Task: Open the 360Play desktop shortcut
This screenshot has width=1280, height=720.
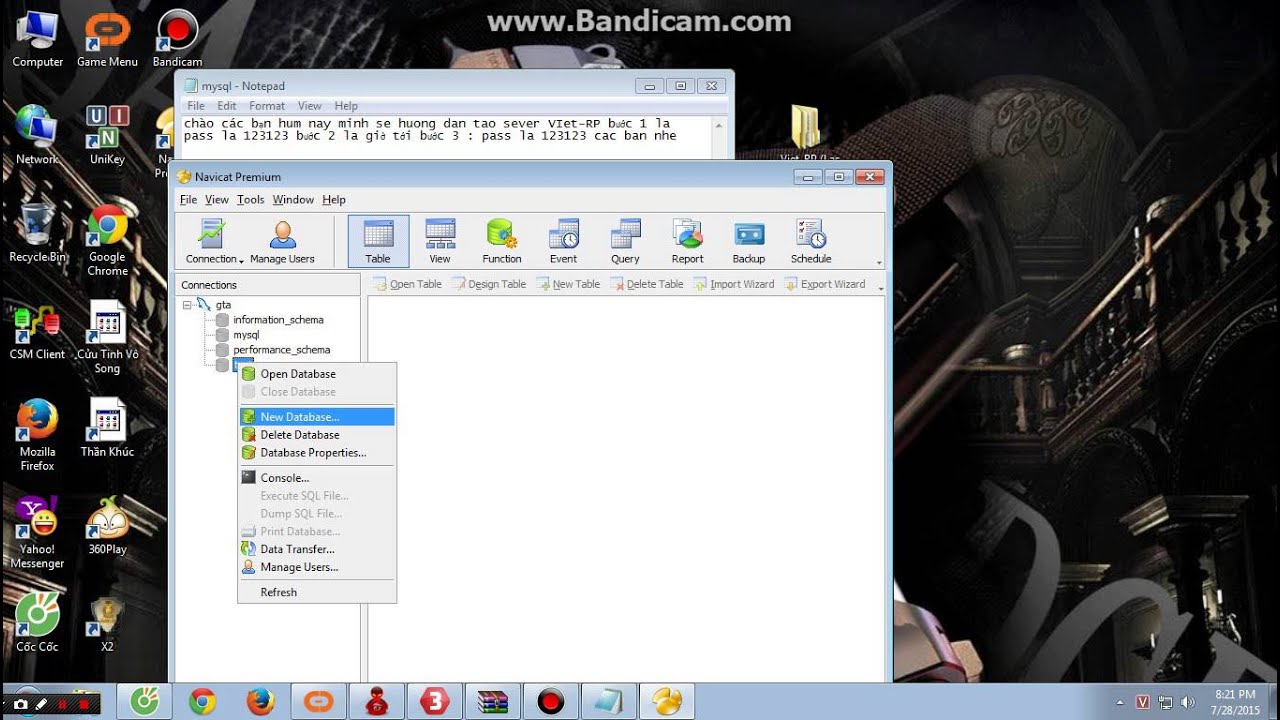Action: (107, 525)
